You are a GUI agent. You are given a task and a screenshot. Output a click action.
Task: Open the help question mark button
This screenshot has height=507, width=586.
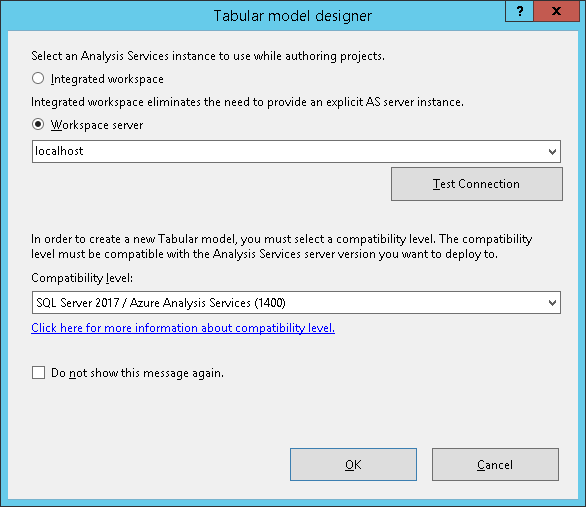(519, 11)
